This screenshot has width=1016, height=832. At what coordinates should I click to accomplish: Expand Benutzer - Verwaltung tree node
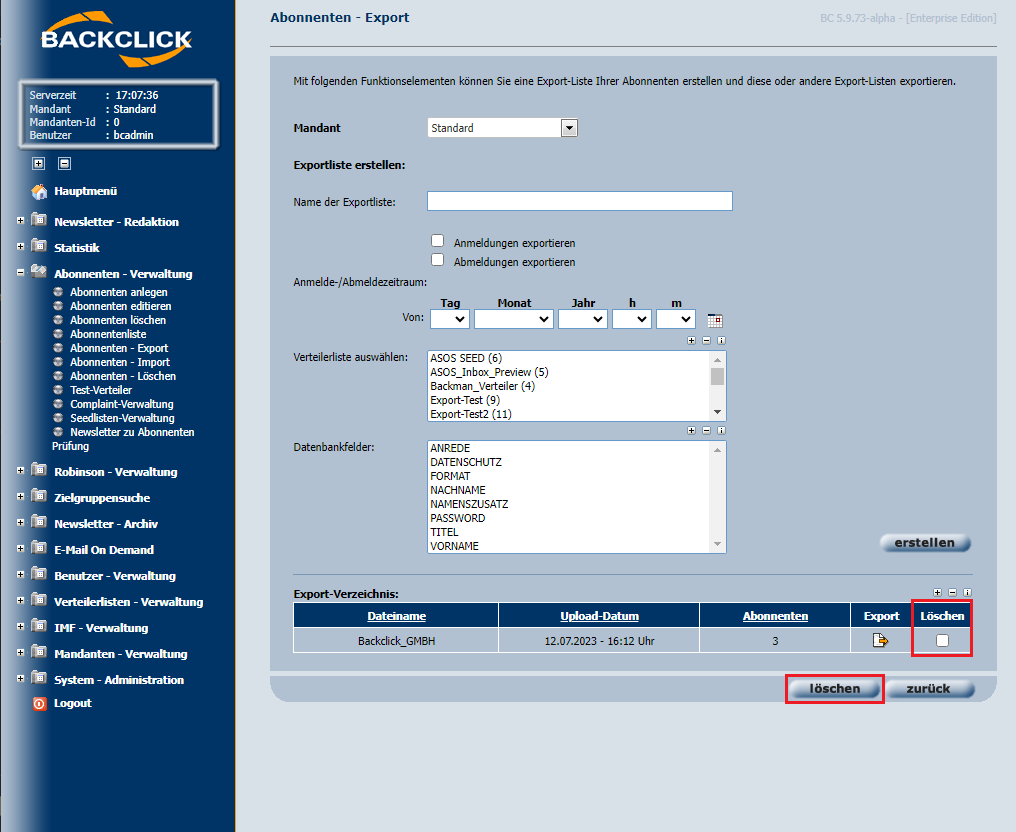[21, 575]
